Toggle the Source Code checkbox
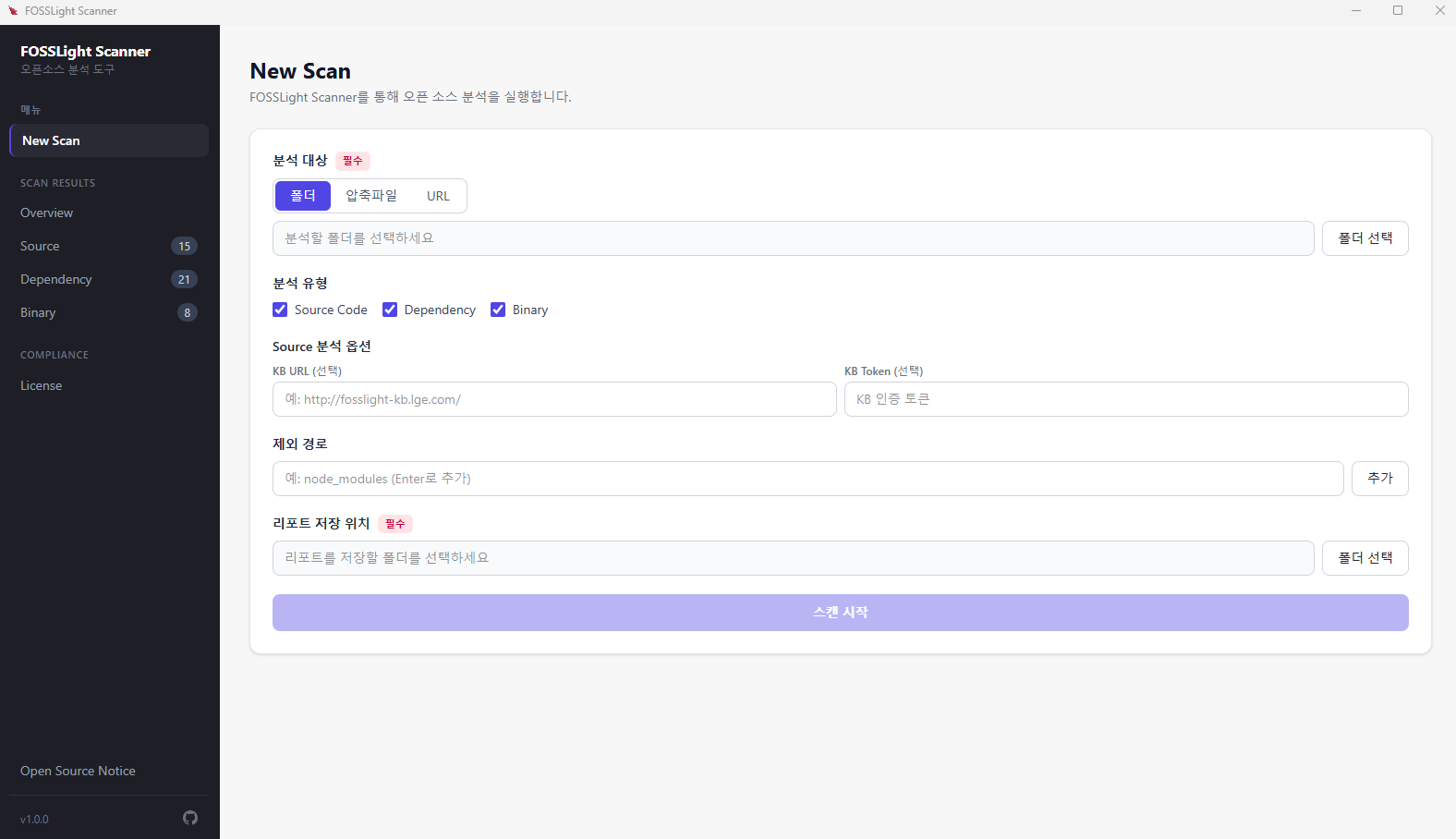1456x839 pixels. [280, 310]
